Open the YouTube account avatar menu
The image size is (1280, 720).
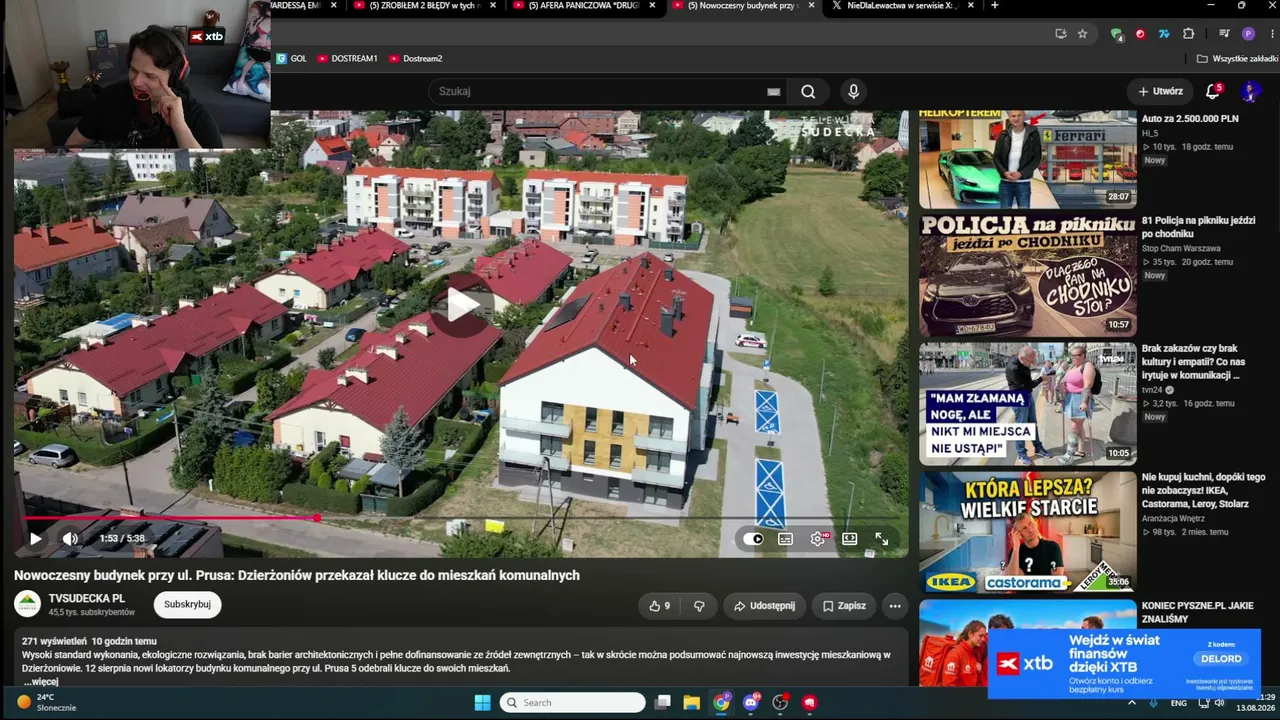1250,91
